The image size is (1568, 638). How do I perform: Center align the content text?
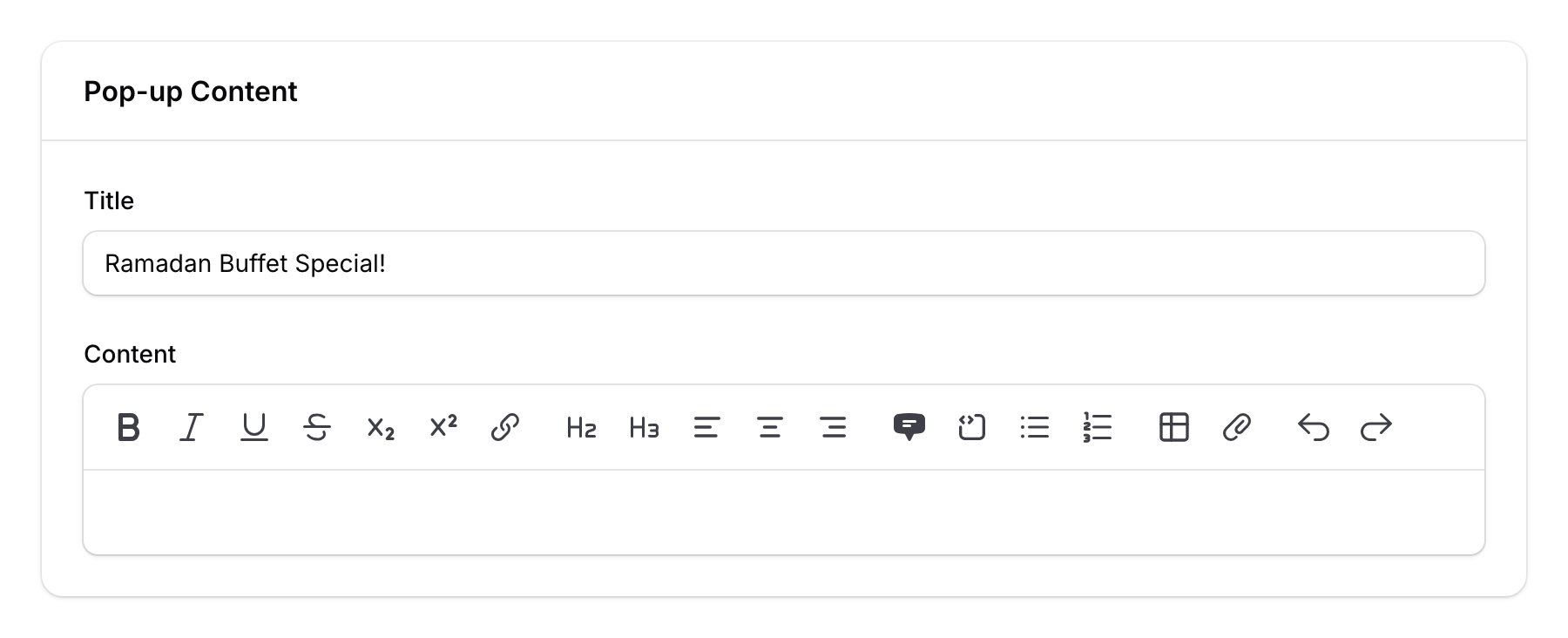pyautogui.click(x=770, y=427)
